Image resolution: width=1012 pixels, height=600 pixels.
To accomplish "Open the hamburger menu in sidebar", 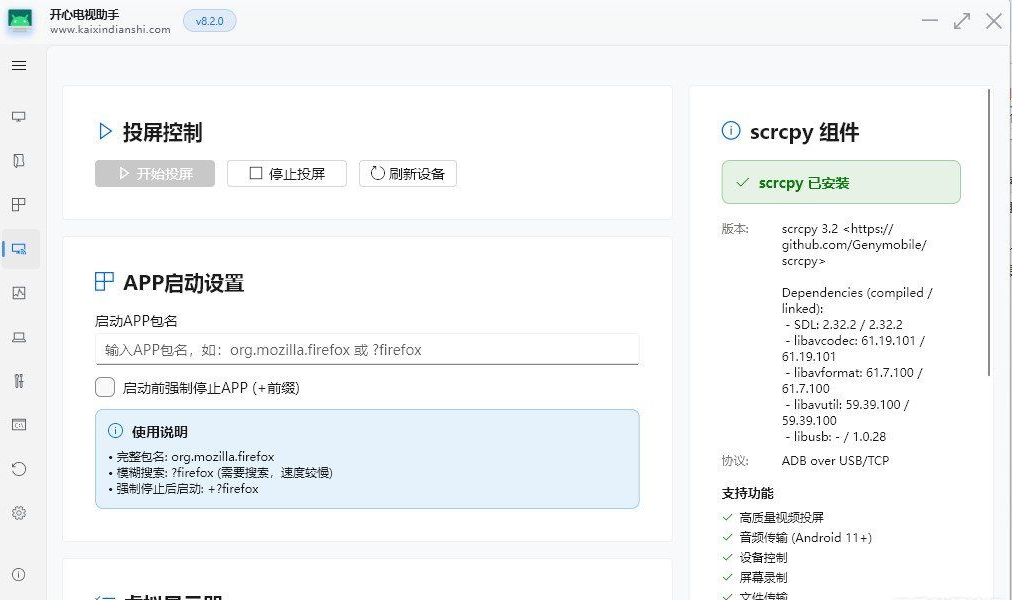I will pos(19,66).
